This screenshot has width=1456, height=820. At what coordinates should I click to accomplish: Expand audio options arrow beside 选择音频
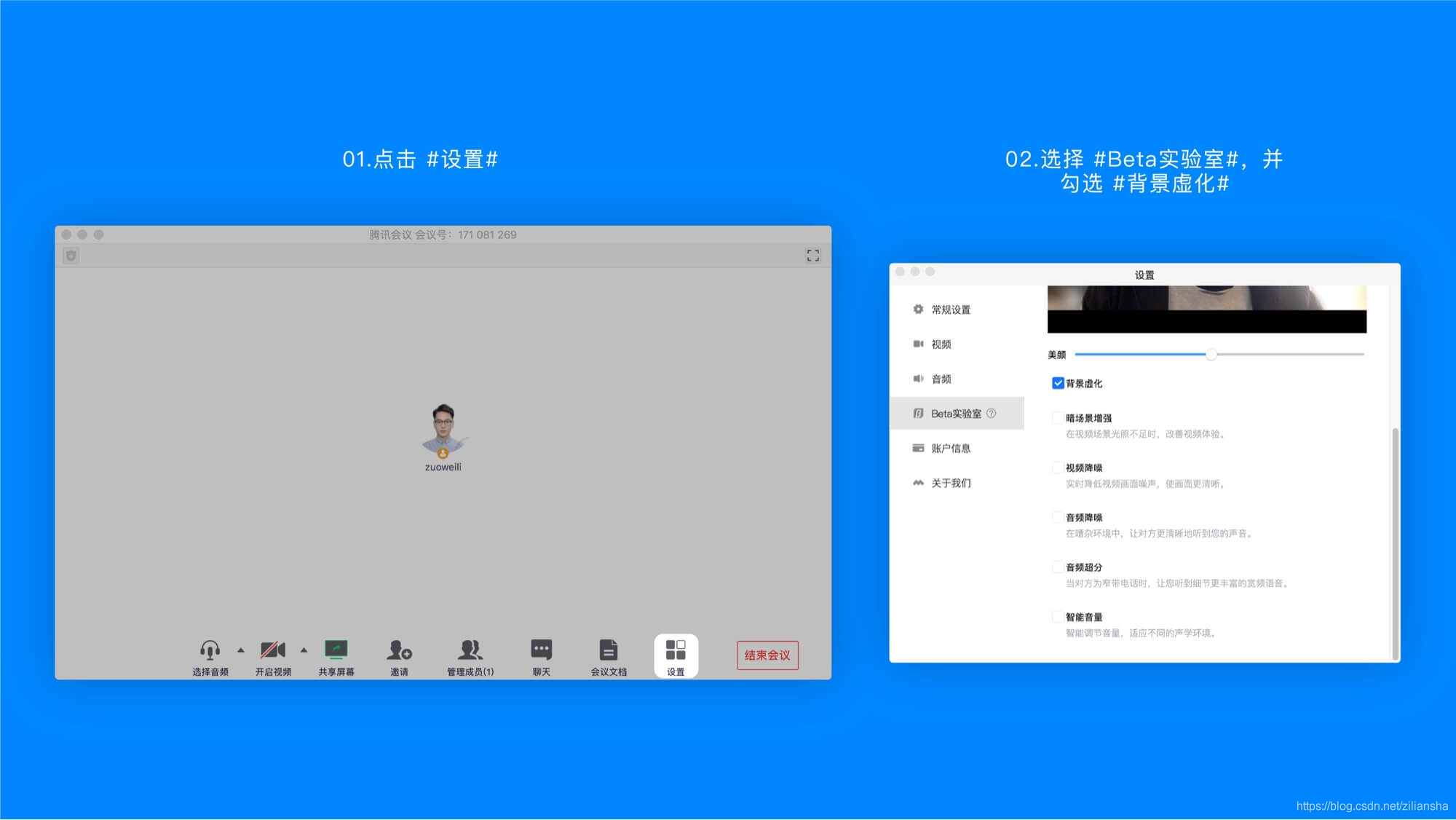(x=241, y=650)
